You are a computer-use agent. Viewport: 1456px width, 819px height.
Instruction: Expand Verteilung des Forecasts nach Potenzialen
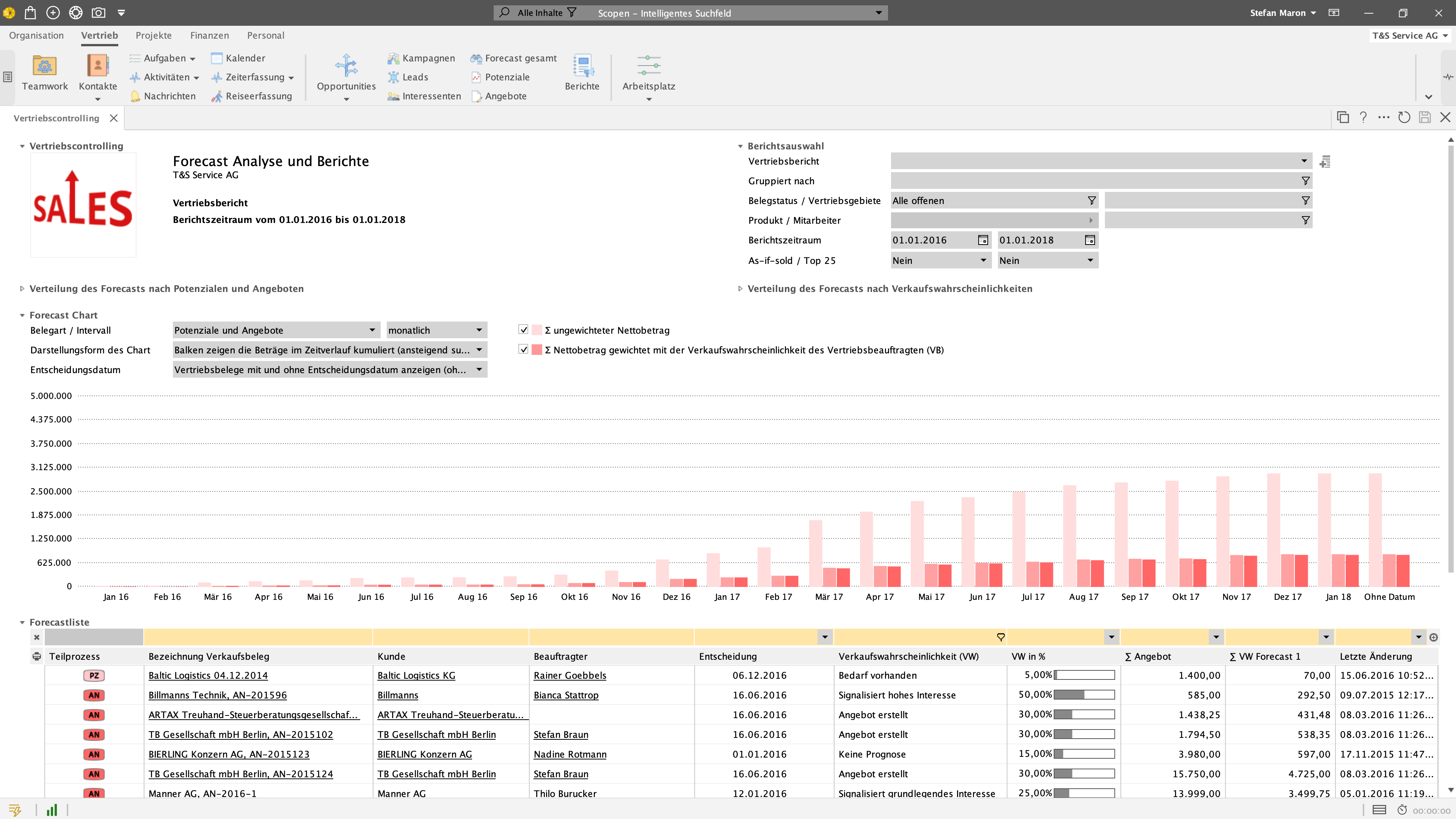point(22,288)
